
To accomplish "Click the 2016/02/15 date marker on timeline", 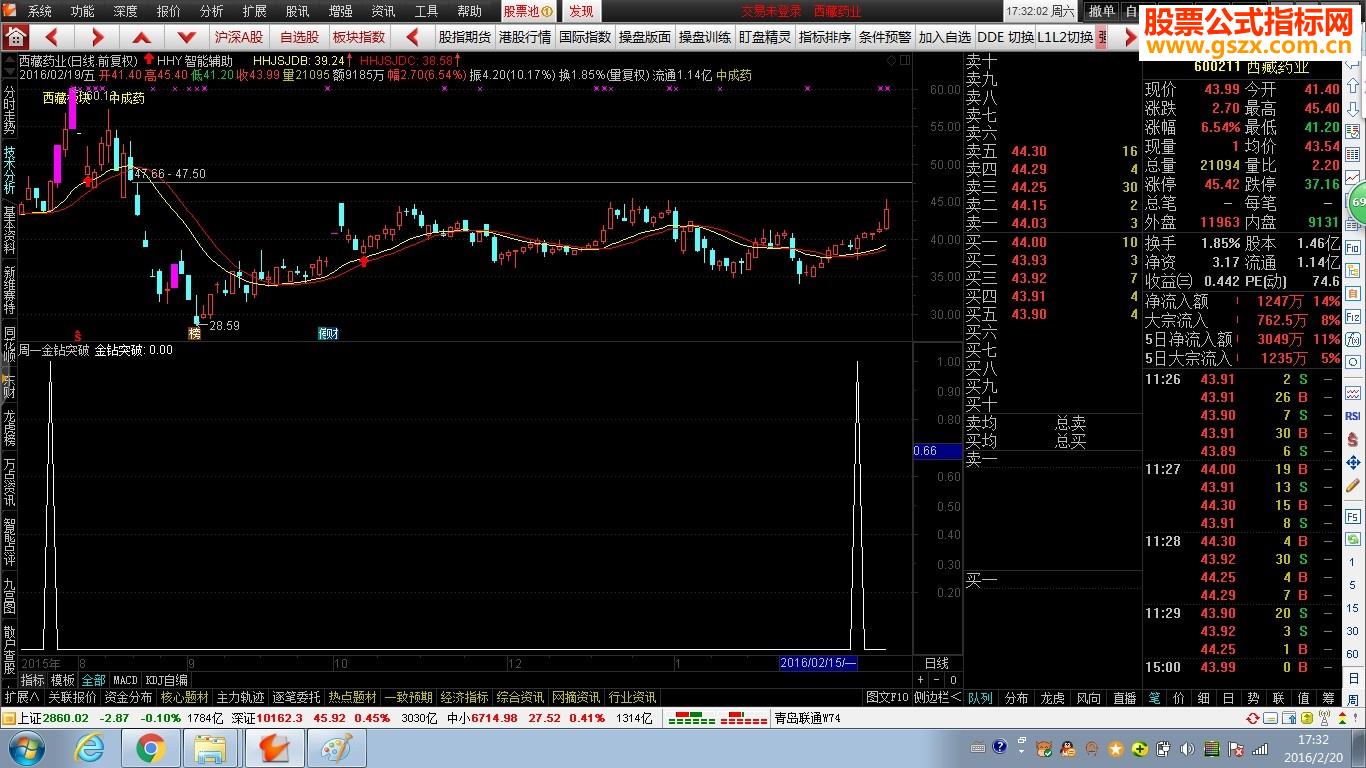I will [x=818, y=663].
